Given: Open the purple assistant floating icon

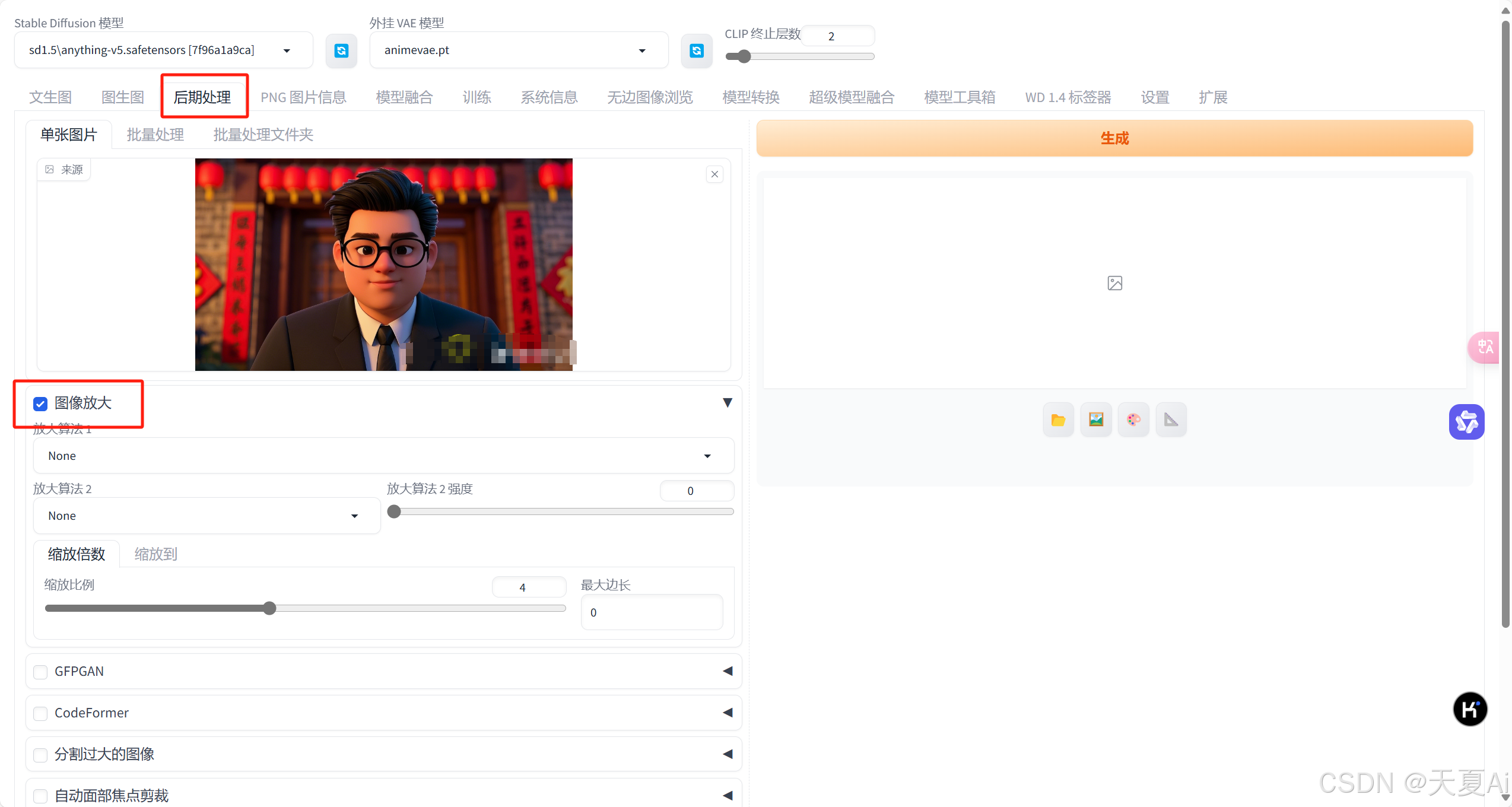Looking at the screenshot, I should click(1466, 422).
